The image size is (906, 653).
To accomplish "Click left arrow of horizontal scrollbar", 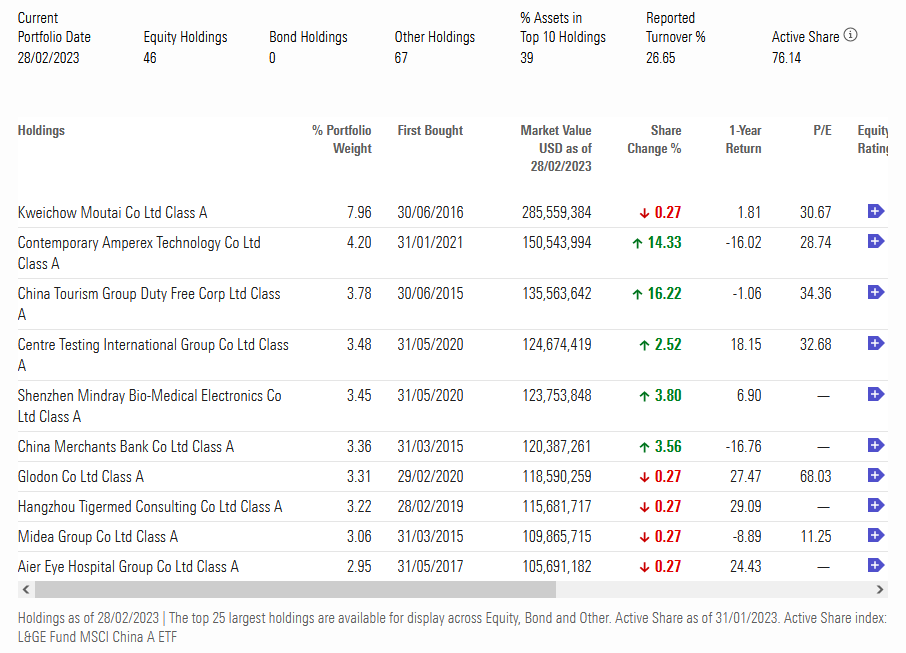I will [25, 590].
